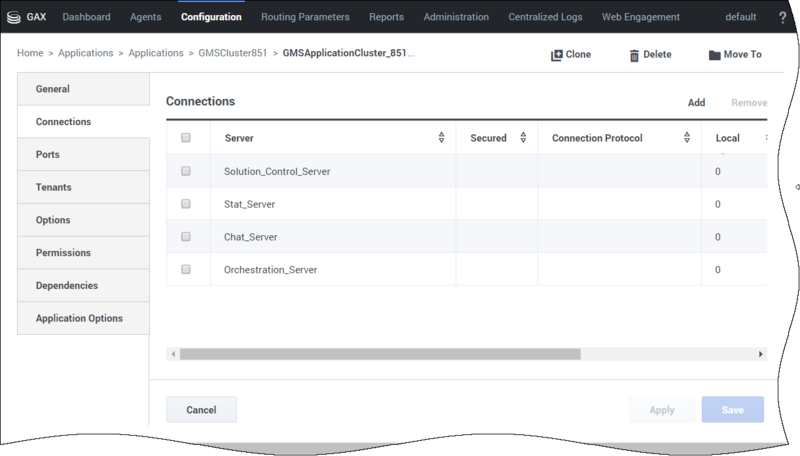Click the horizontal scrollbar right arrow
This screenshot has height=456, width=800.
(x=760, y=354)
